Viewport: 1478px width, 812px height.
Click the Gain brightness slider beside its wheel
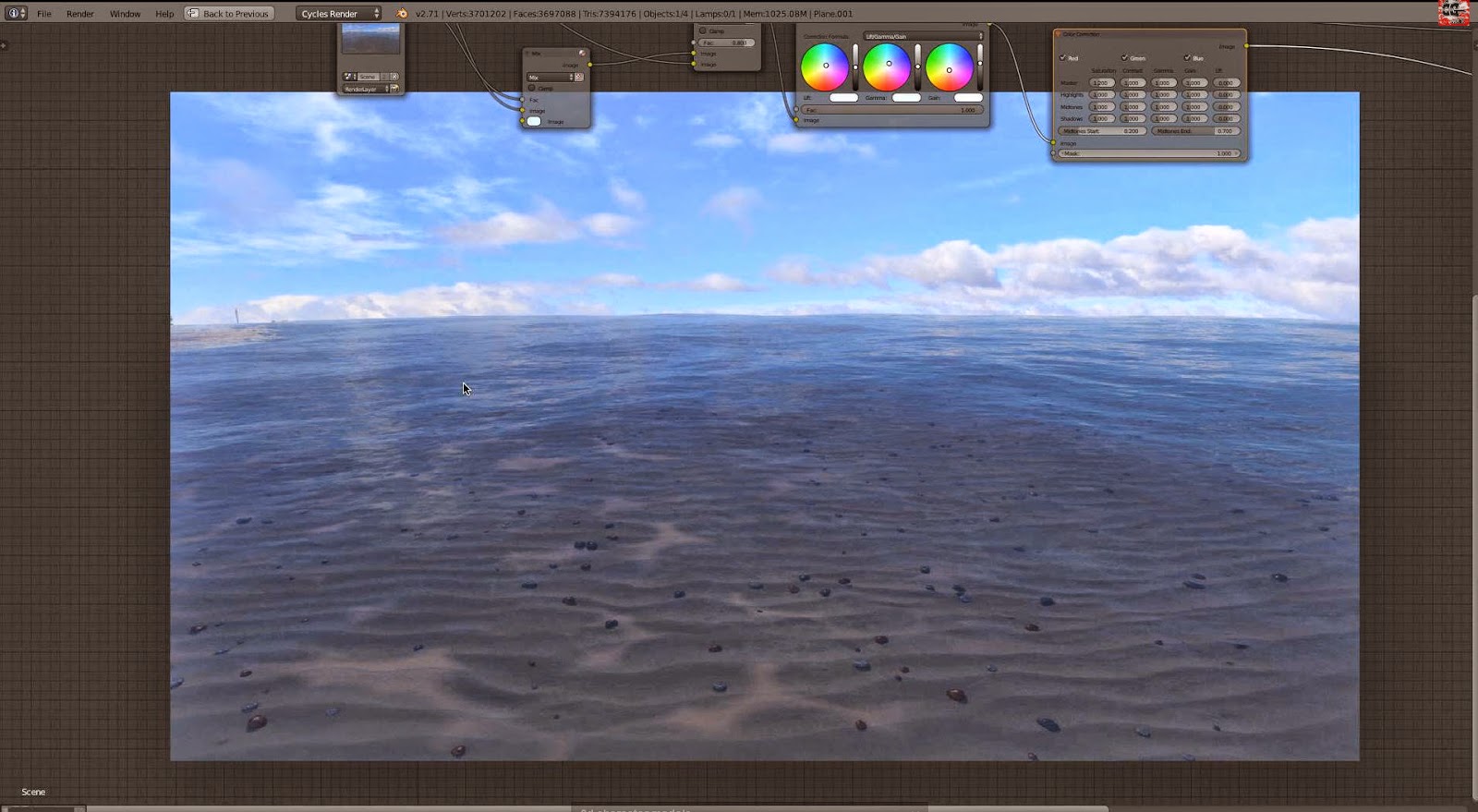(980, 67)
